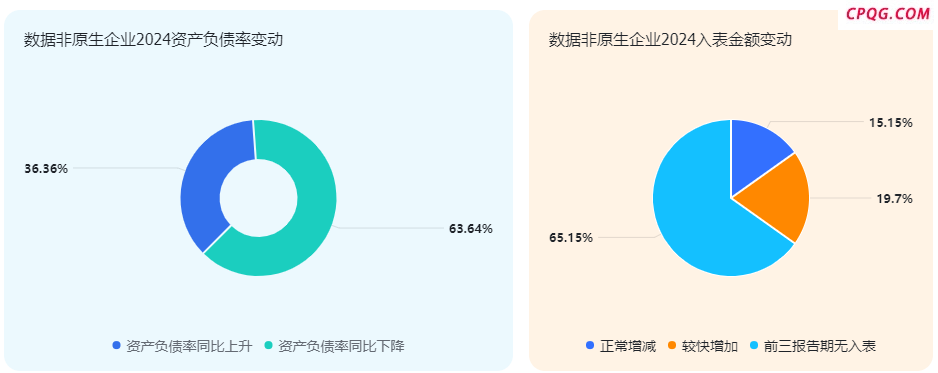This screenshot has height=373, width=938.
Task: Toggle the 资产负债率同比上升 legend dot
Action: [x=117, y=346]
